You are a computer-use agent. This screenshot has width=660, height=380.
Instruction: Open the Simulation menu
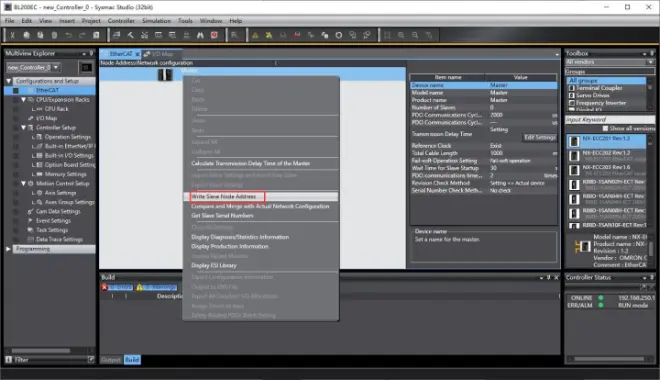point(156,21)
